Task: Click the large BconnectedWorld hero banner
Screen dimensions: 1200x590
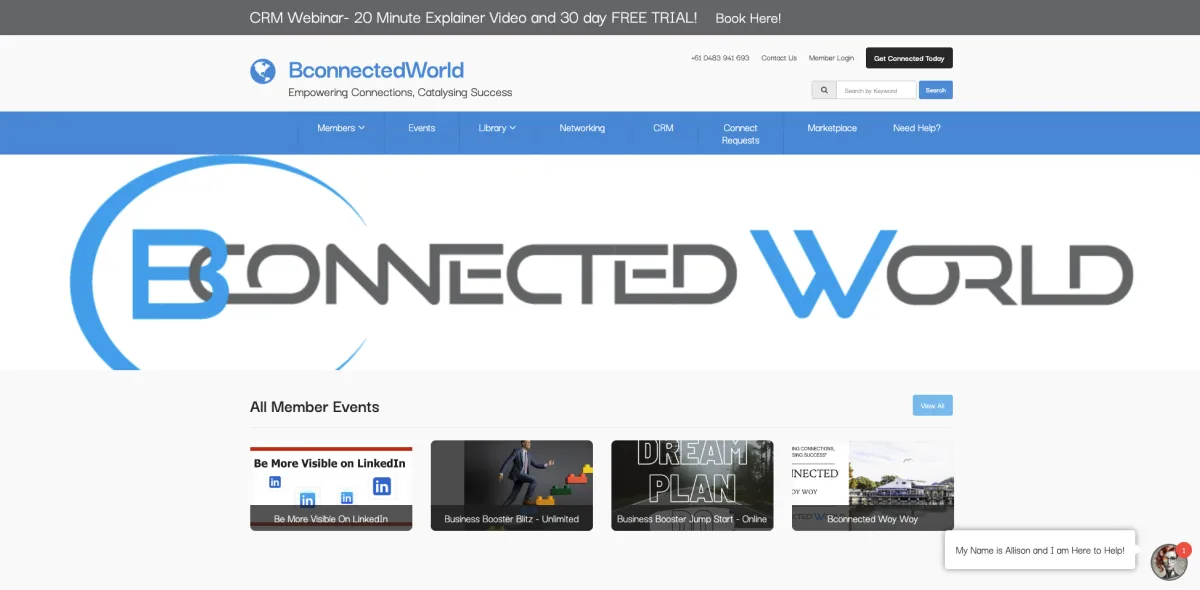Action: (x=600, y=262)
